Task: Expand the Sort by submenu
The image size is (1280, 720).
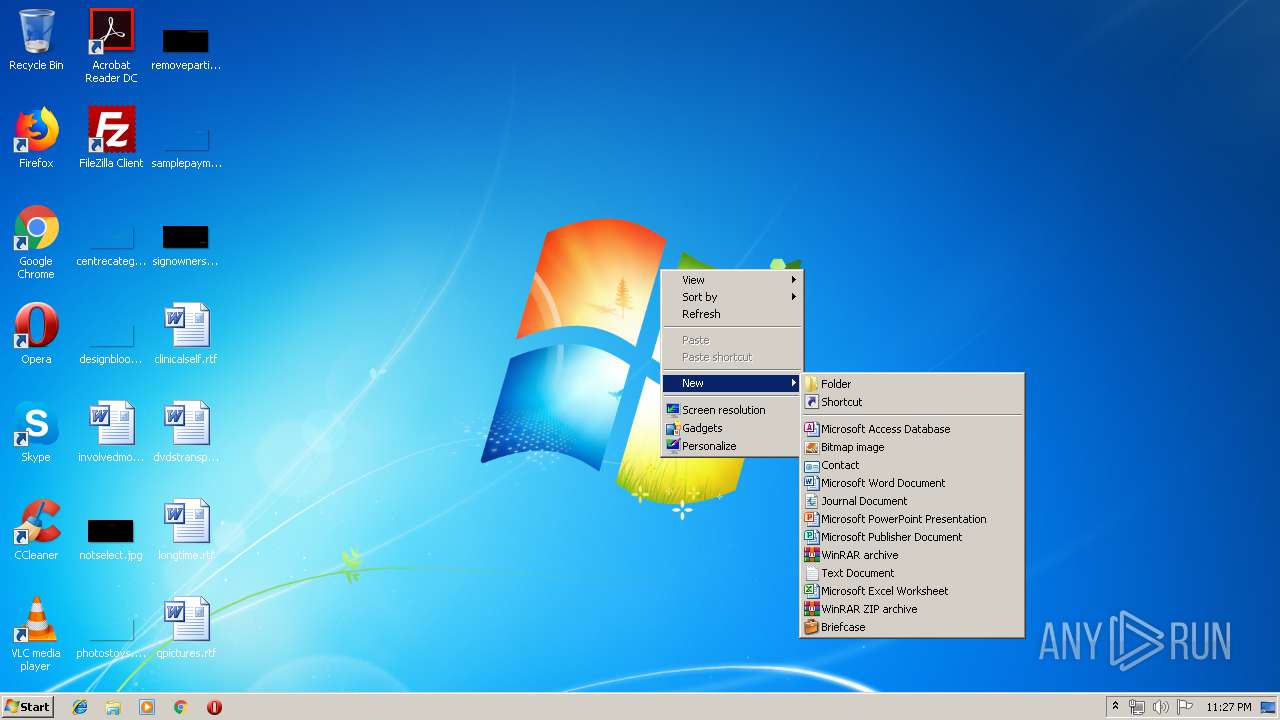Action: coord(732,297)
